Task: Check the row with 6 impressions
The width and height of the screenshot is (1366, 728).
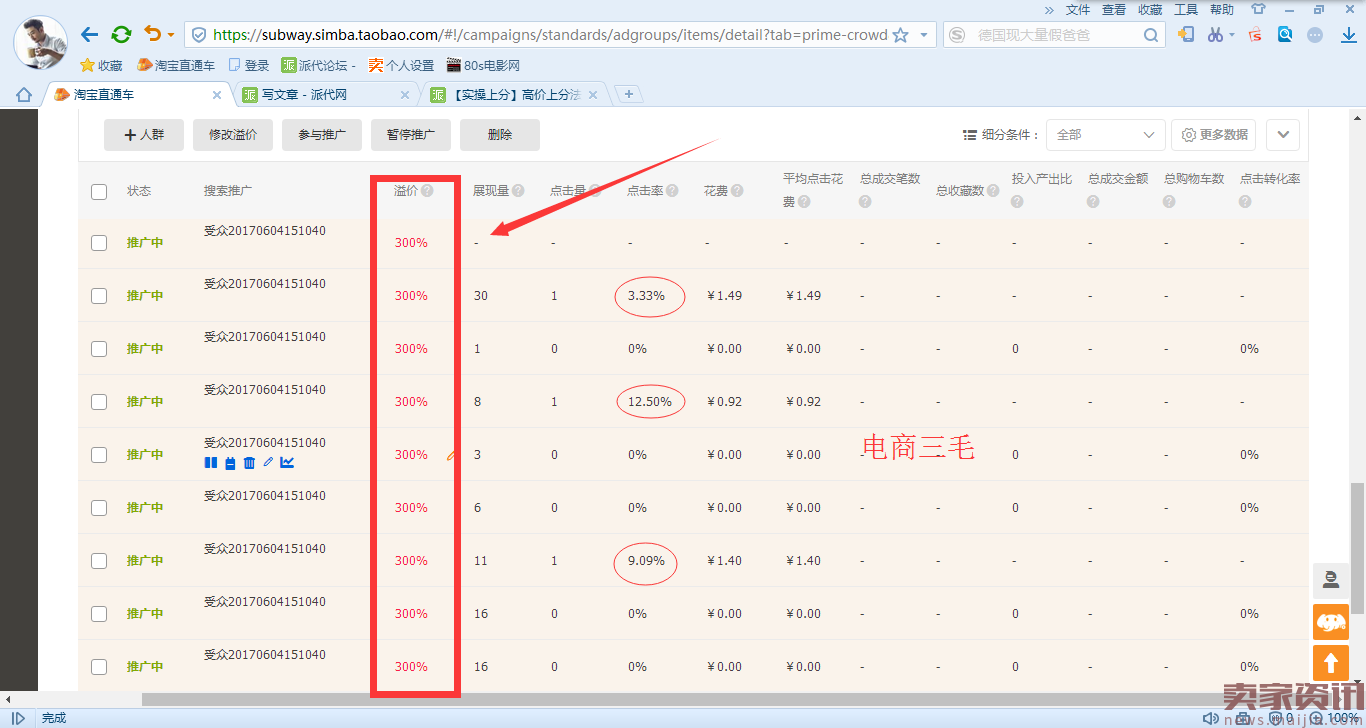Action: (99, 508)
